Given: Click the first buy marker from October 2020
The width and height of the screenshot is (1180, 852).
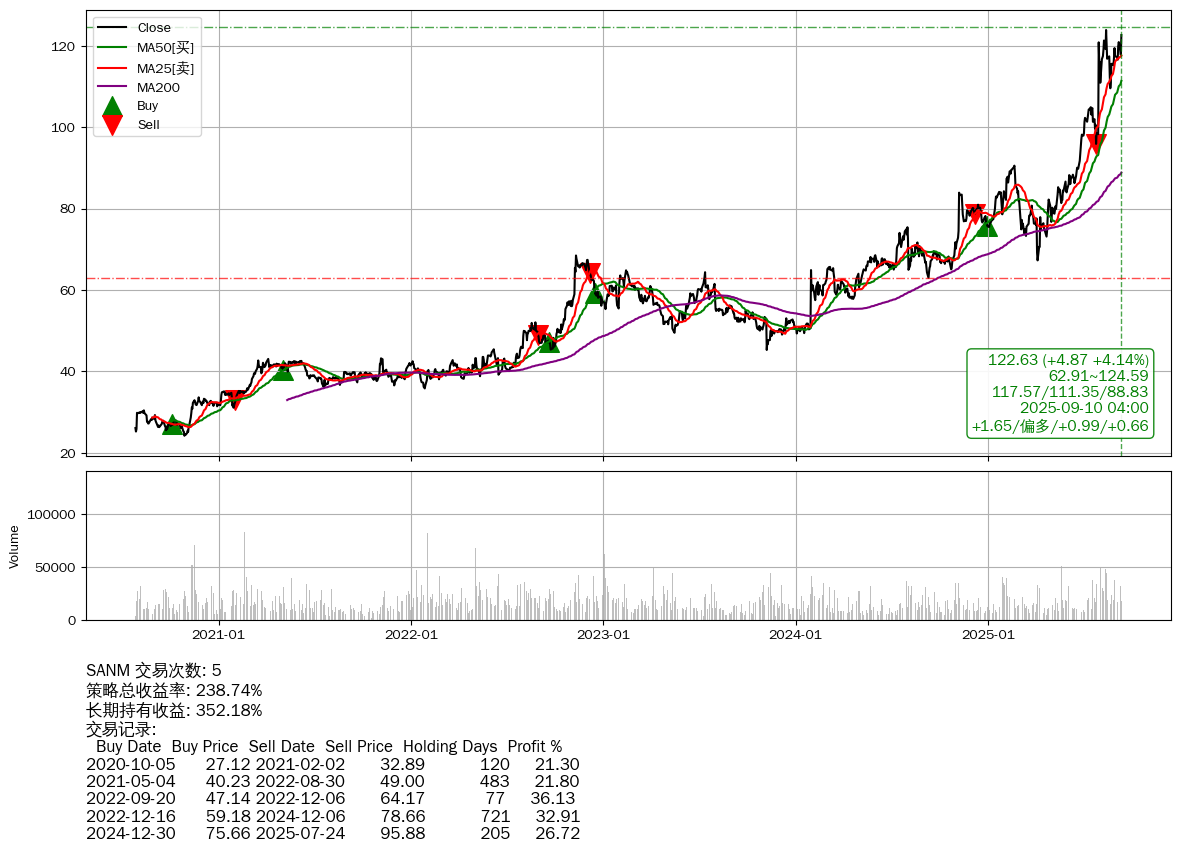Looking at the screenshot, I should point(173,425).
